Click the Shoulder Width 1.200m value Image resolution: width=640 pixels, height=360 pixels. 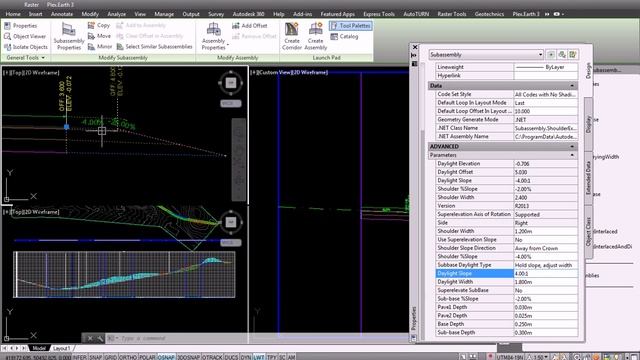pyautogui.click(x=546, y=231)
